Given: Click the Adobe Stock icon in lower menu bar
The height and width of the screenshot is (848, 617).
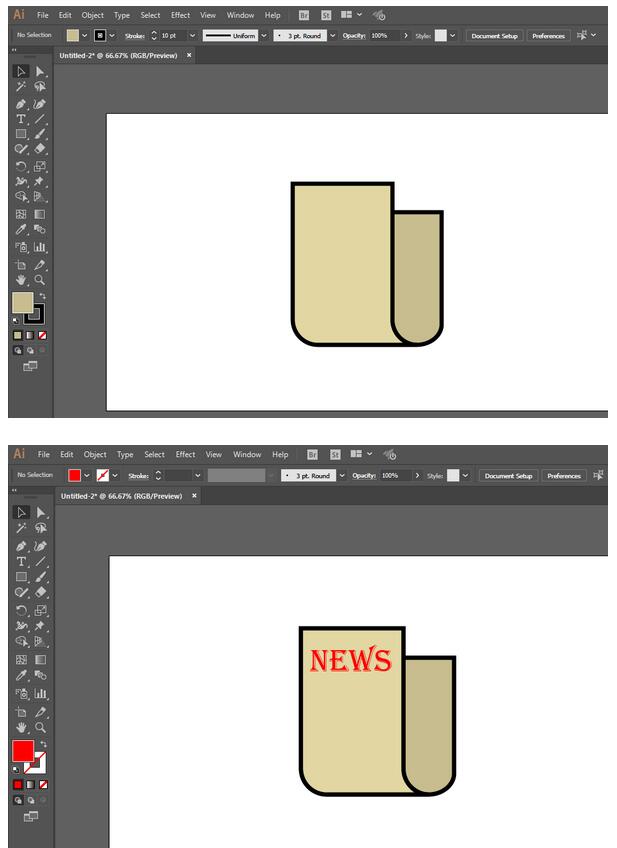Looking at the screenshot, I should pos(335,455).
